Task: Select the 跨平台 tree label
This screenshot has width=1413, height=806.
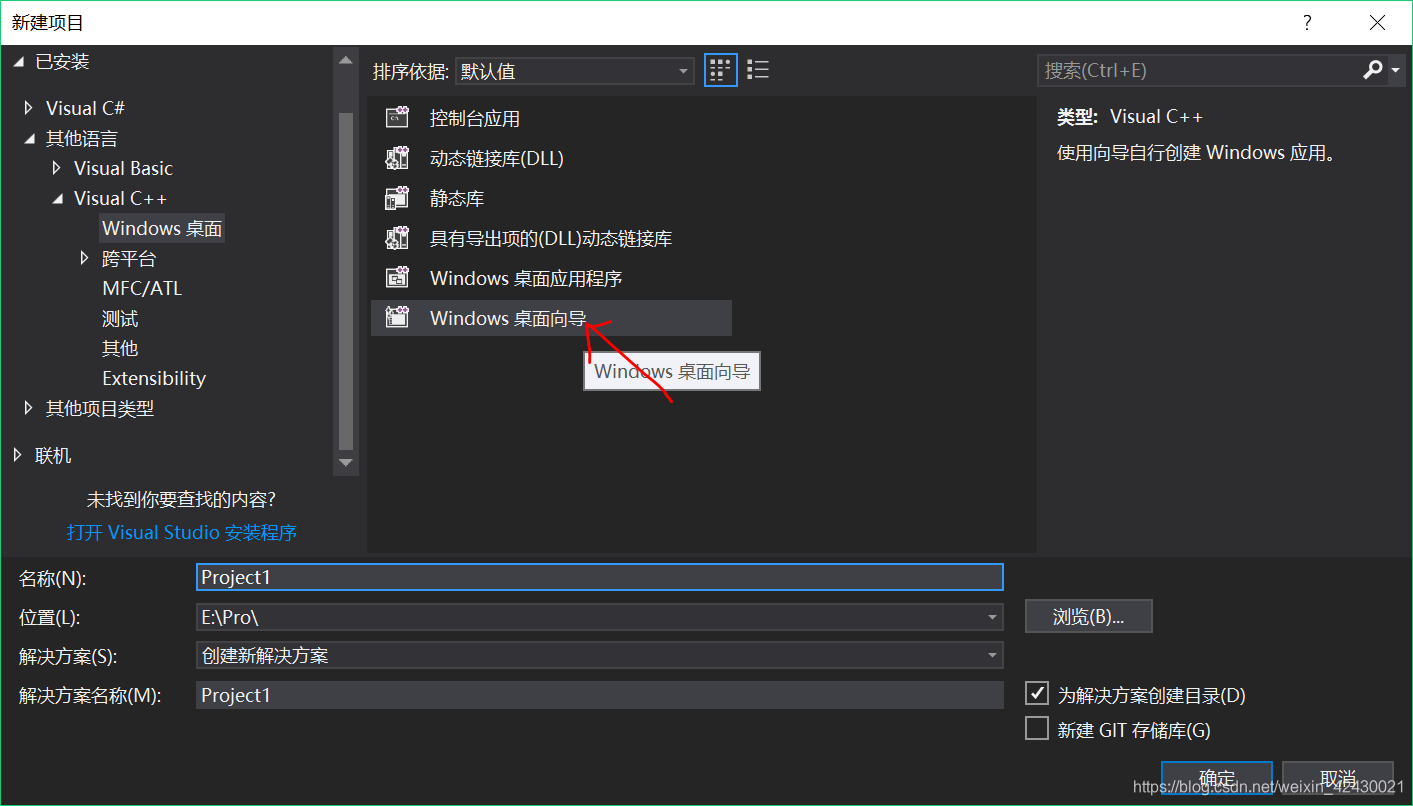Action: point(129,258)
